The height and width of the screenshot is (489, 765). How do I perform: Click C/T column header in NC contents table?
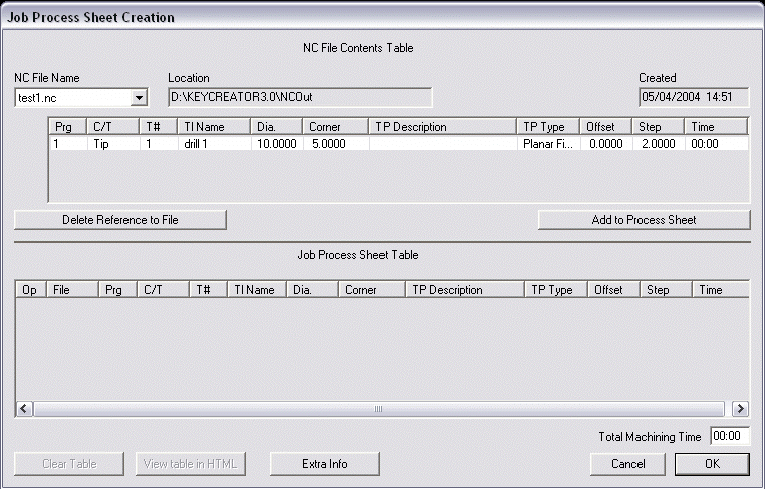[113, 127]
